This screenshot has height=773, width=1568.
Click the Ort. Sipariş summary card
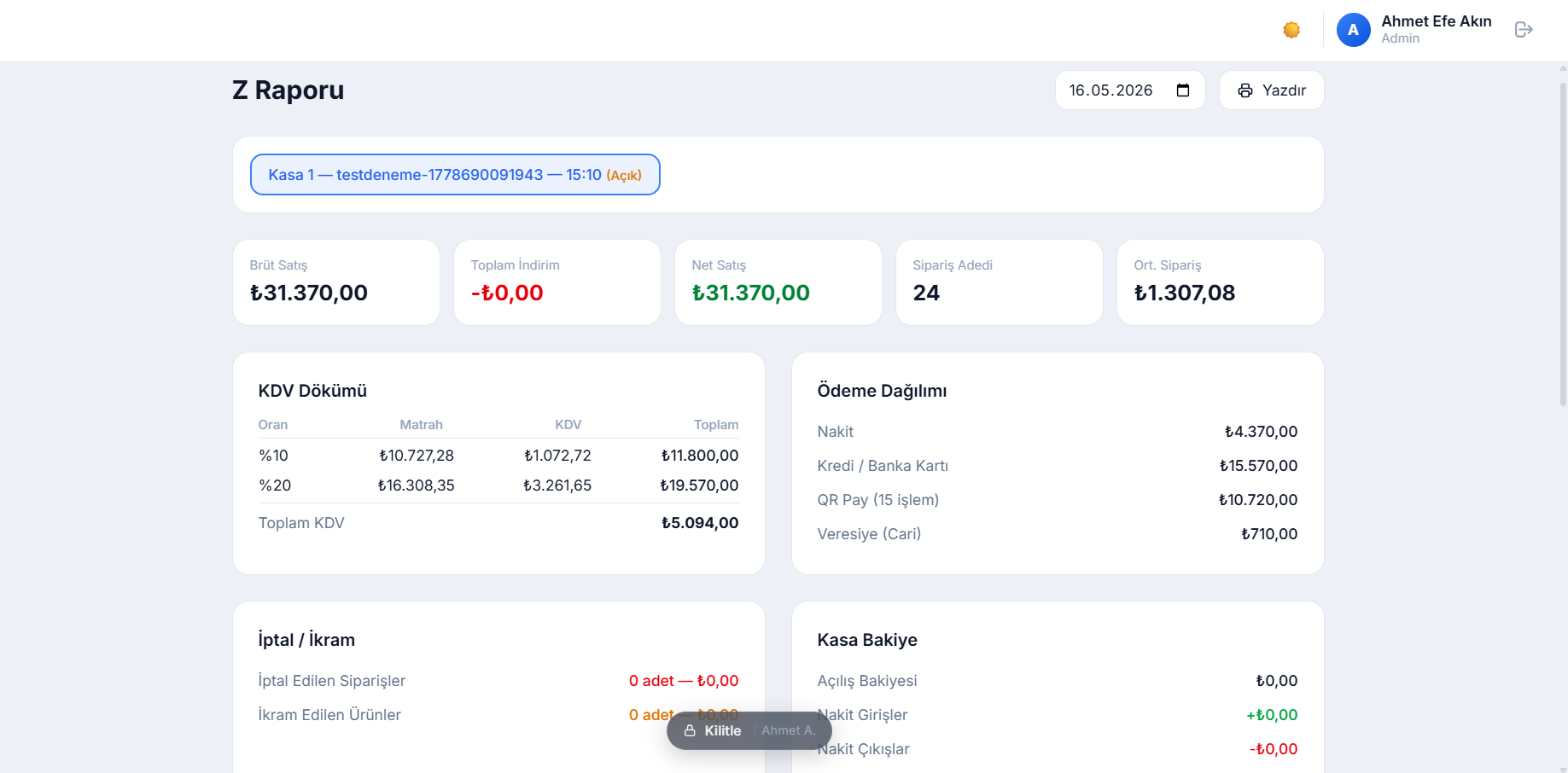coord(1221,282)
